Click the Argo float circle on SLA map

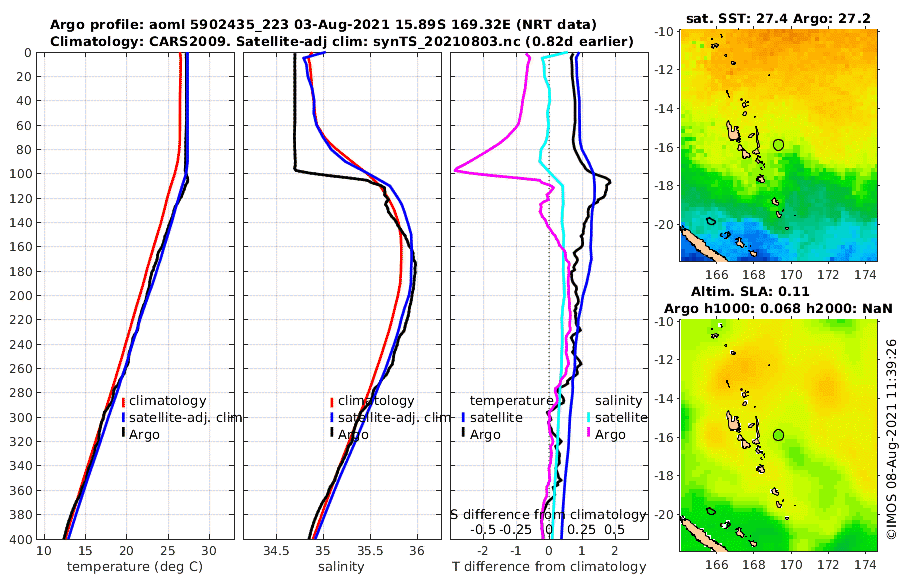(x=778, y=435)
